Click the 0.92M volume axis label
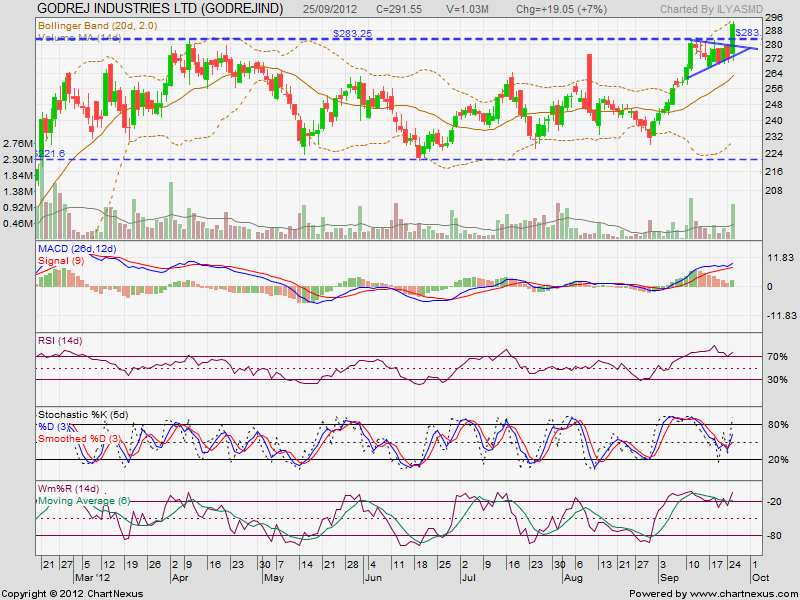Viewport: 800px width, 600px height. [18, 208]
